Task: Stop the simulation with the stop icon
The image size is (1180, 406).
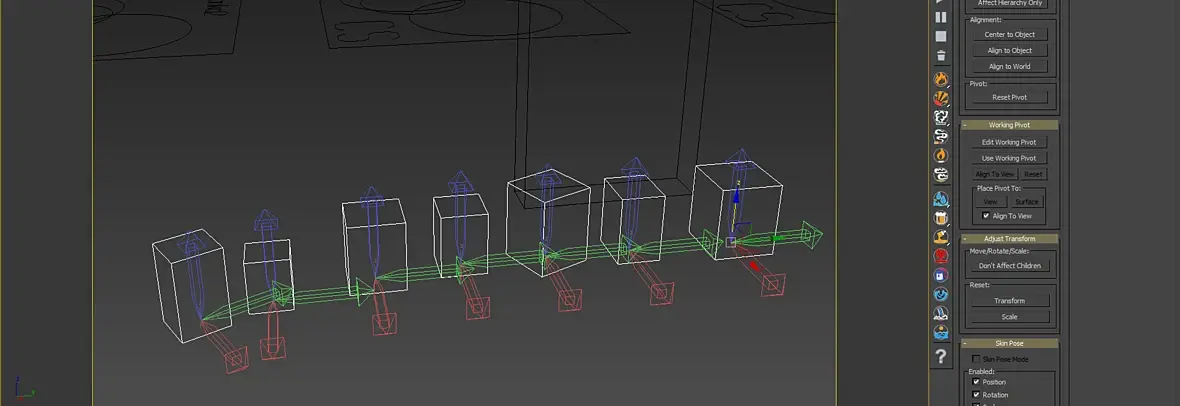Action: point(941,36)
